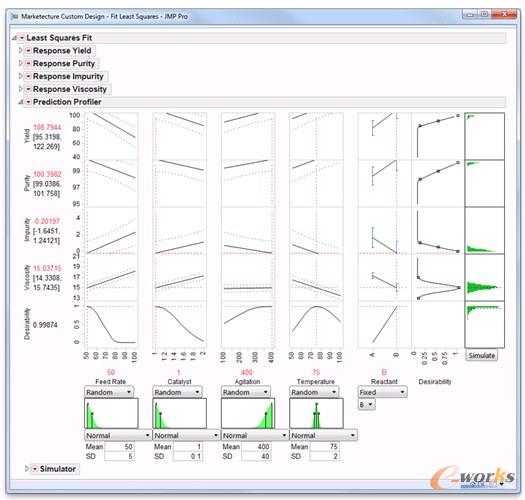Click the JMP app icon in title bar

pos(14,16)
